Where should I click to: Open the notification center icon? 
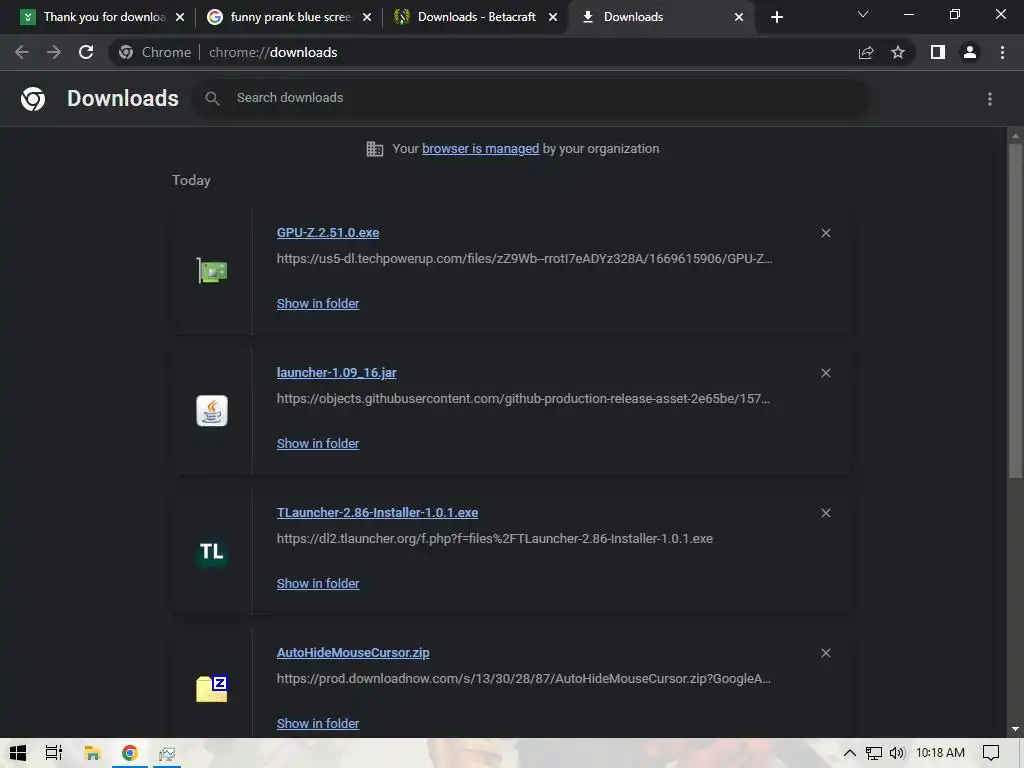coord(991,753)
